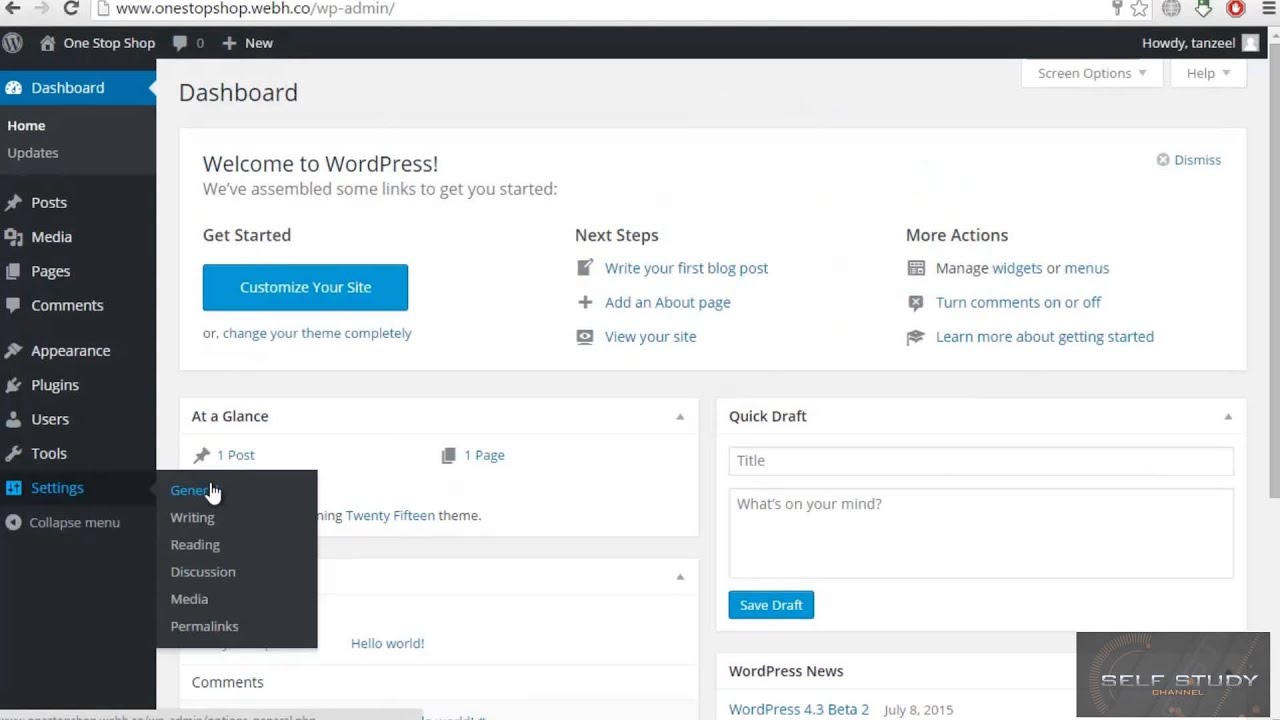The width and height of the screenshot is (1280, 720).
Task: Open the Twenty Fifteen theme link
Action: 390,515
